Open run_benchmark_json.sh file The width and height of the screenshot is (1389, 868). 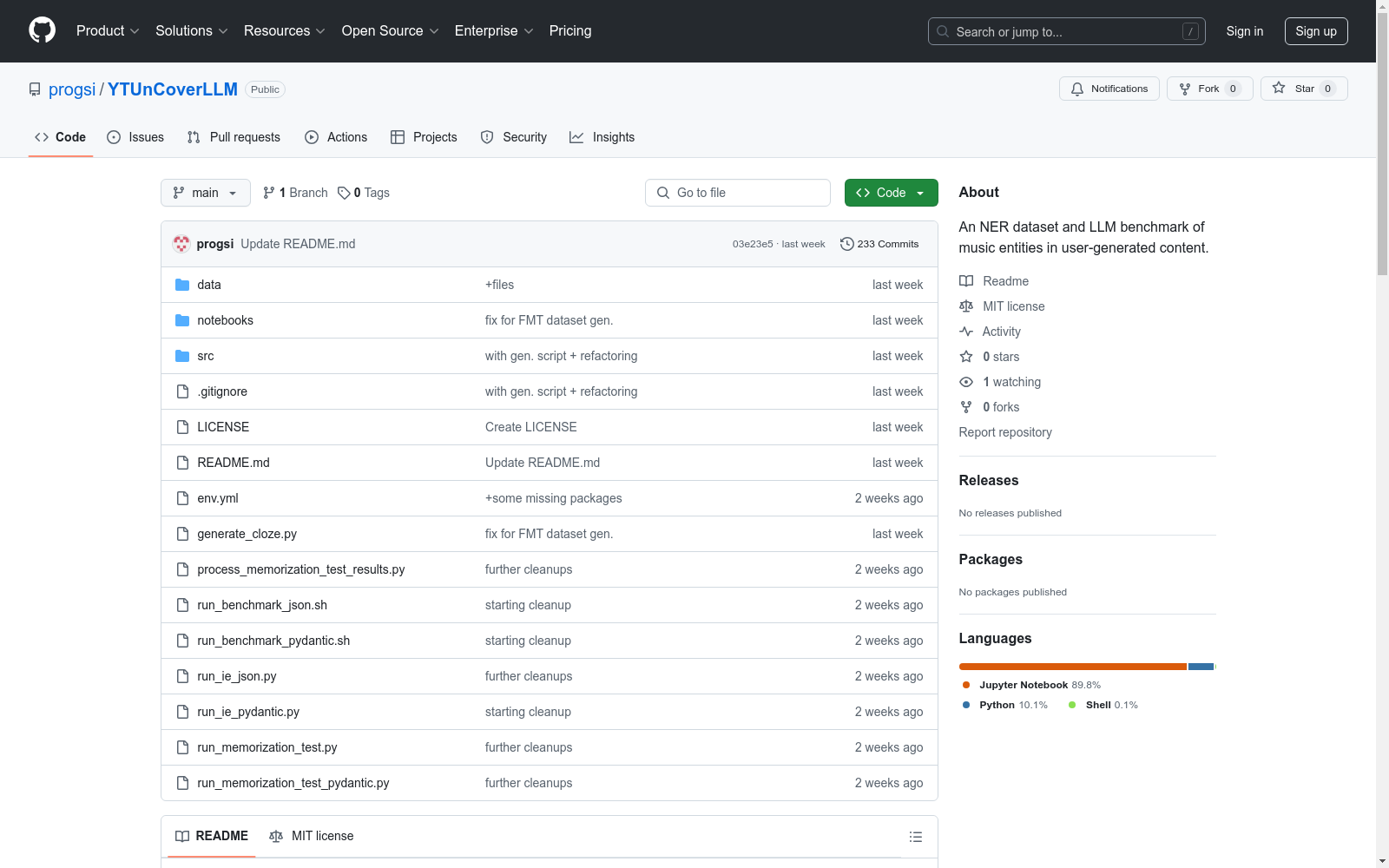(262, 605)
